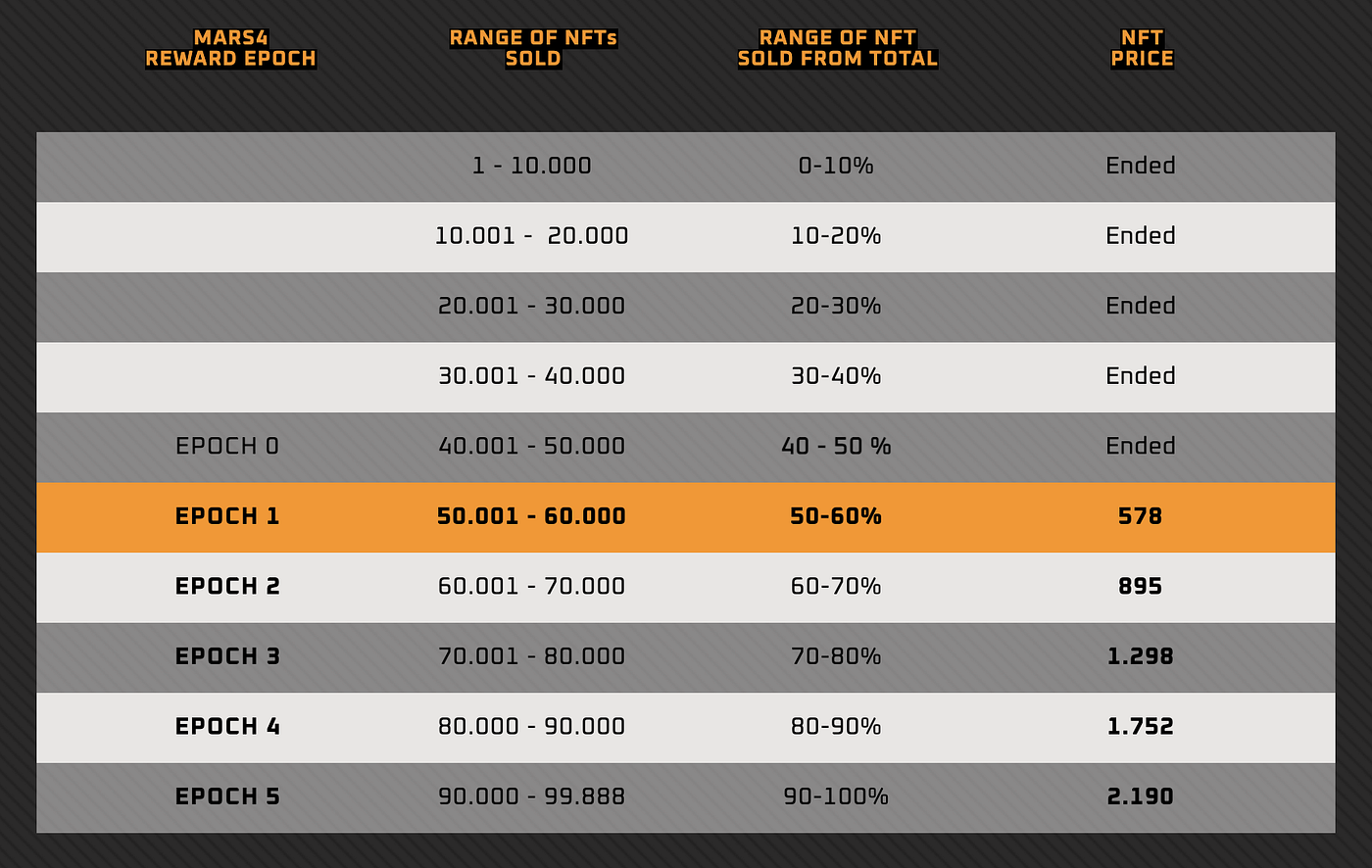The width and height of the screenshot is (1372, 868).
Task: Click the 90-100% percentage cell
Action: click(836, 797)
